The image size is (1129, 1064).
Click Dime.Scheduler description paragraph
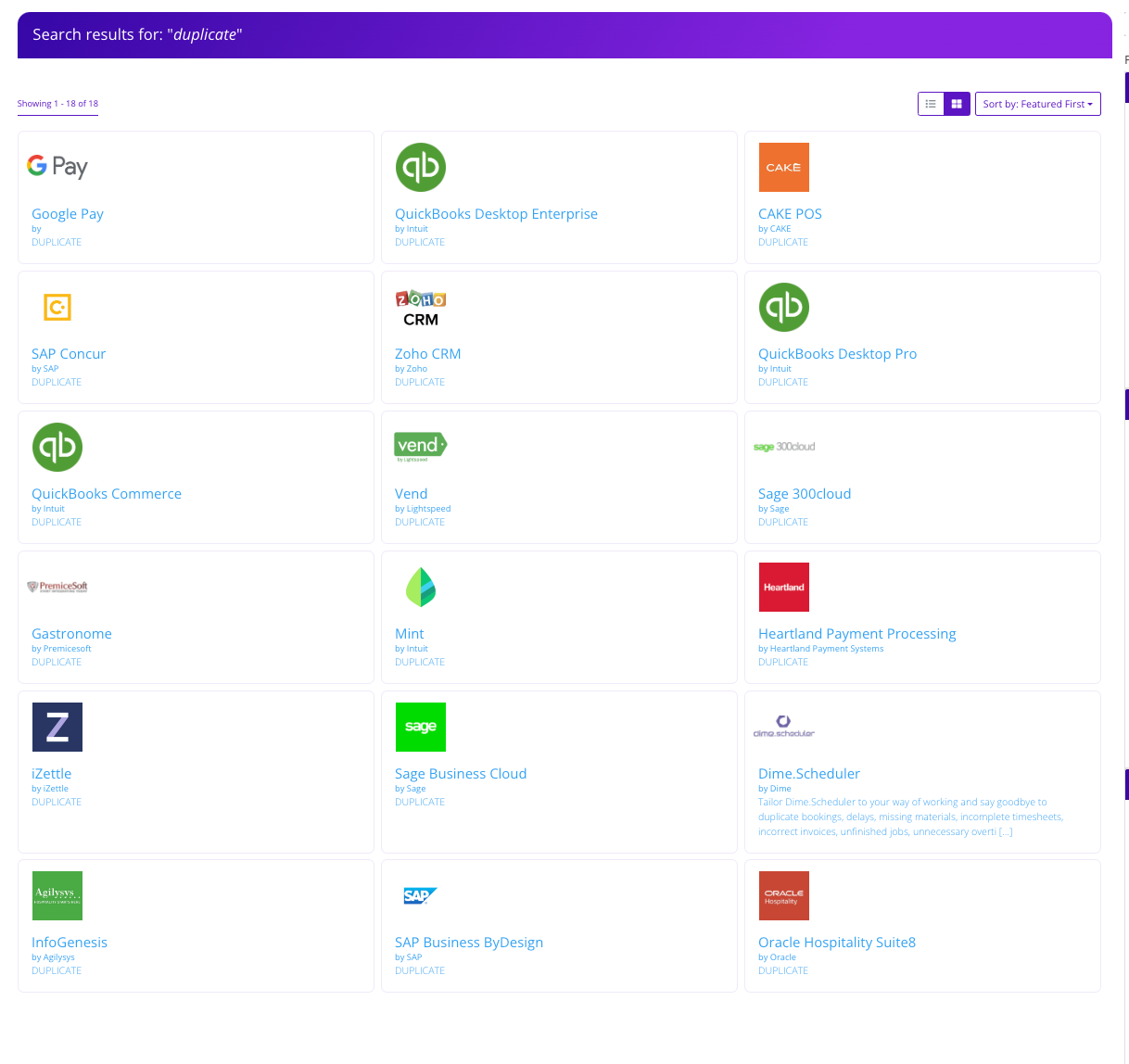(910, 817)
